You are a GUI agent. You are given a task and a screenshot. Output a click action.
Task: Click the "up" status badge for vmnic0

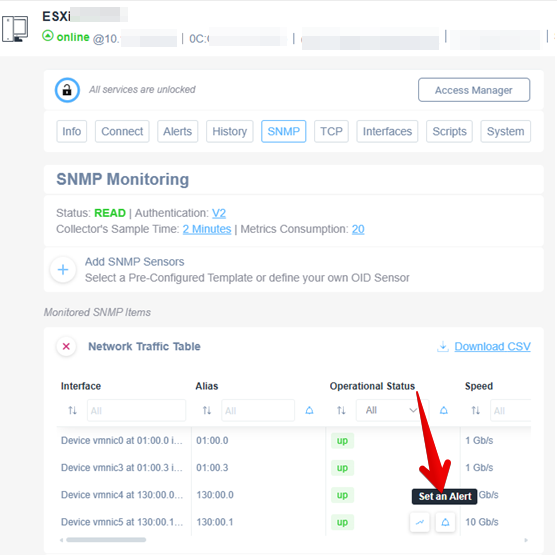pyautogui.click(x=342, y=441)
